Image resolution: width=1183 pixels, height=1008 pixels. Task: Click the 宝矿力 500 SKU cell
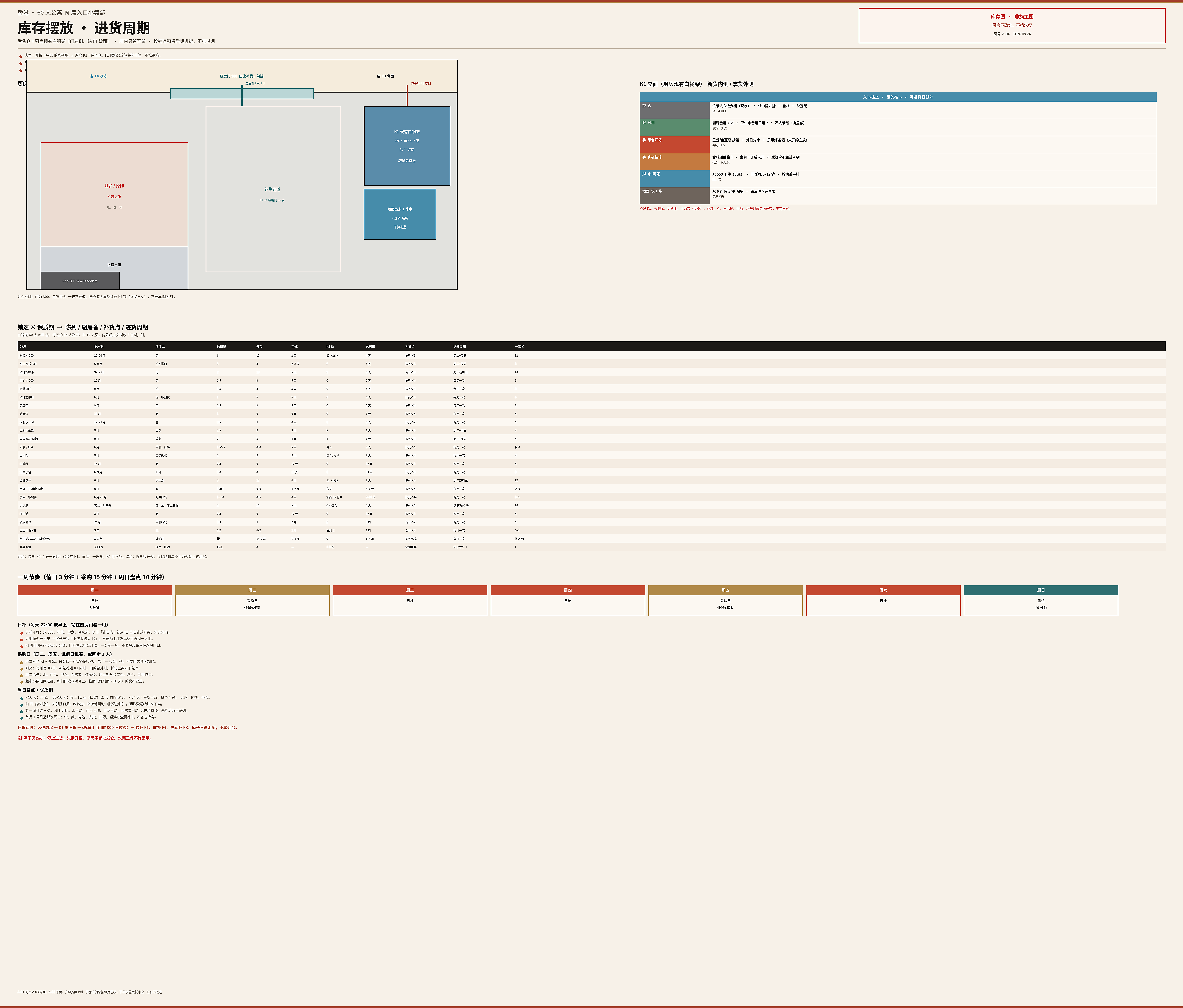[x=27, y=380]
